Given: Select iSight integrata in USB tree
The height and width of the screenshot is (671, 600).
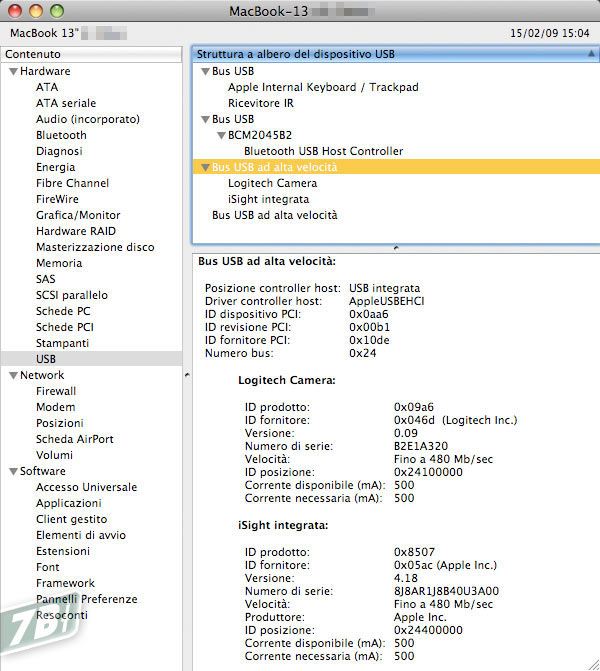Looking at the screenshot, I should [268, 199].
